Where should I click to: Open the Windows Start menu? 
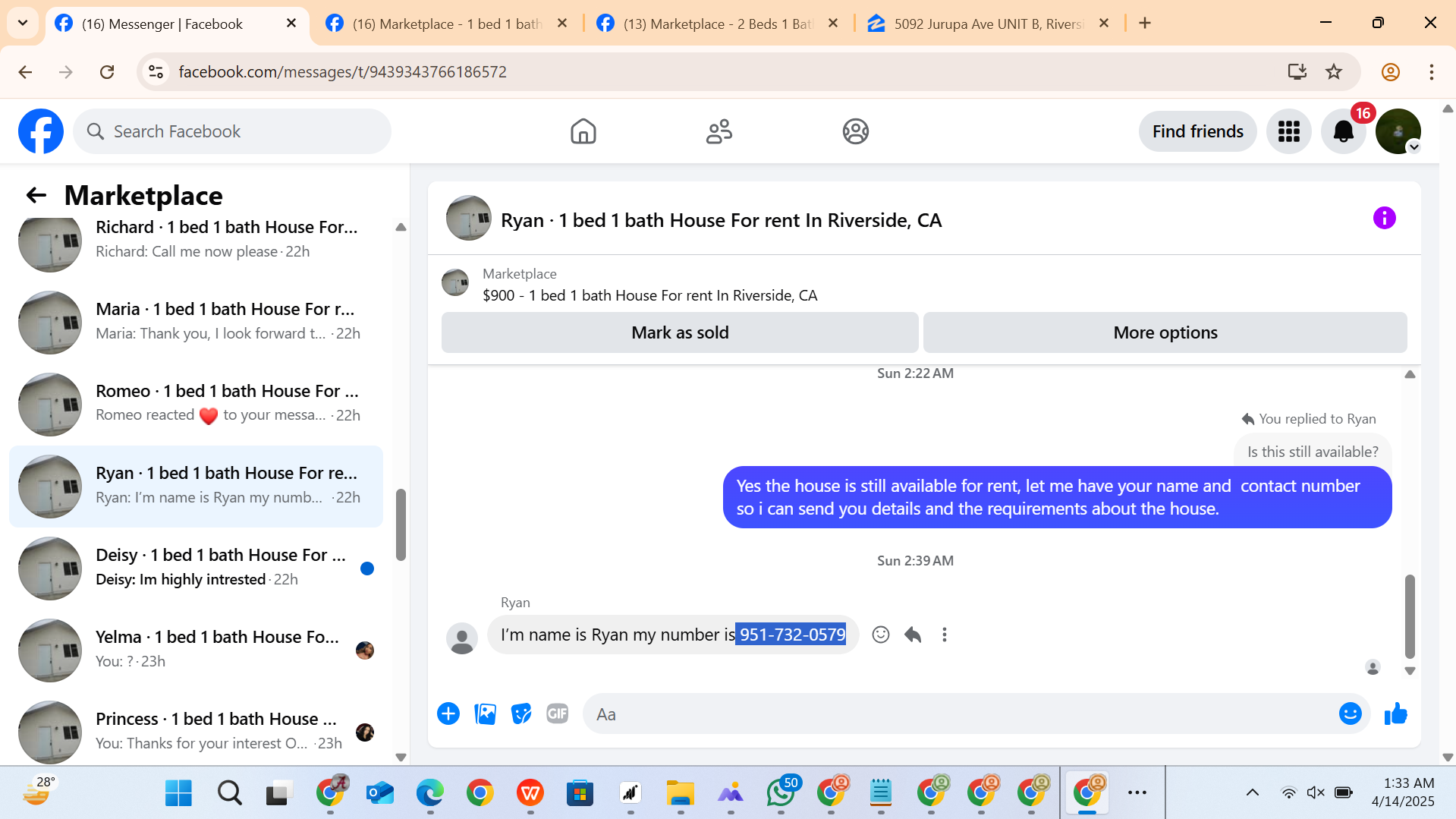[178, 793]
